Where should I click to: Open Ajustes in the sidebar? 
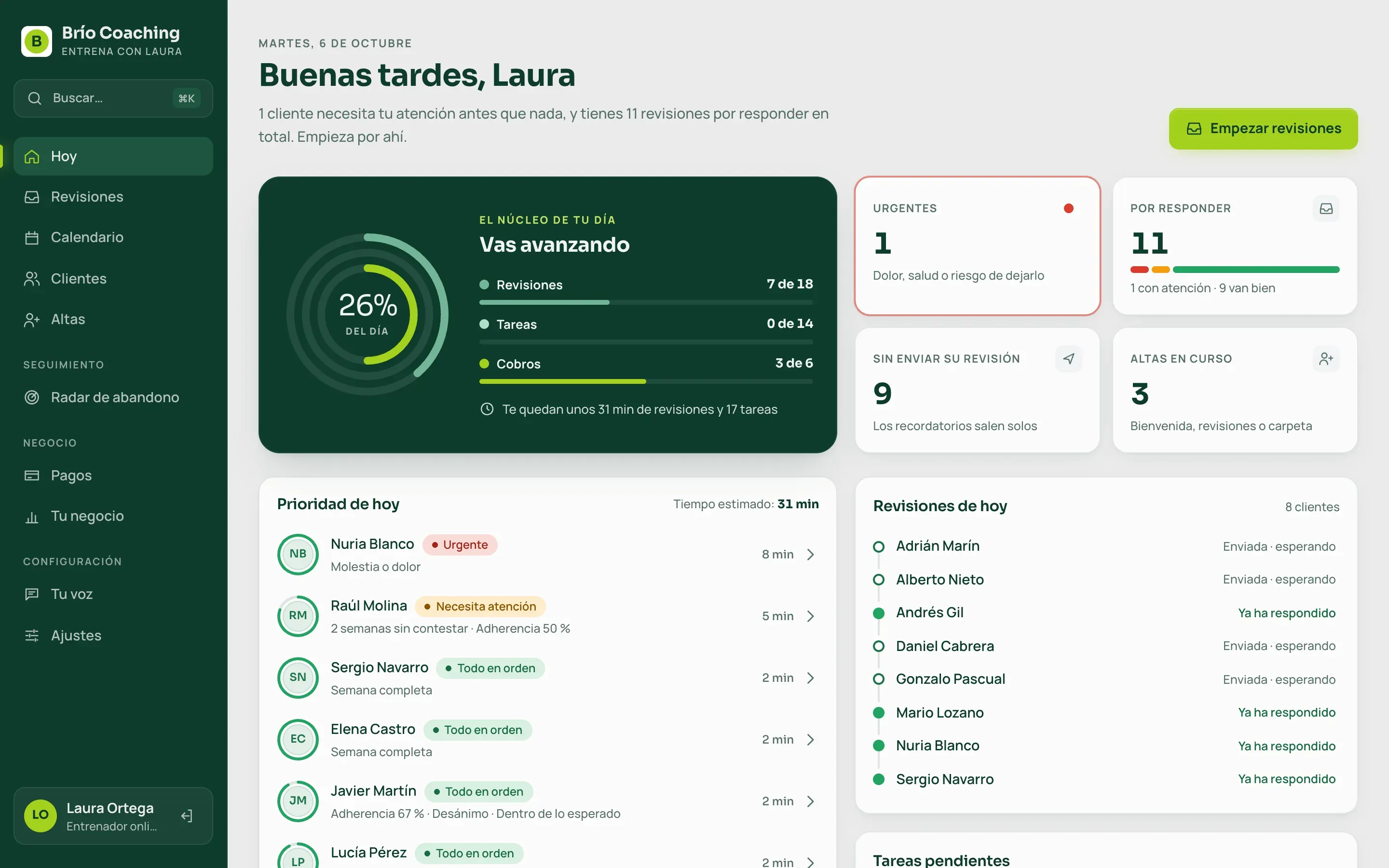pyautogui.click(x=113, y=636)
